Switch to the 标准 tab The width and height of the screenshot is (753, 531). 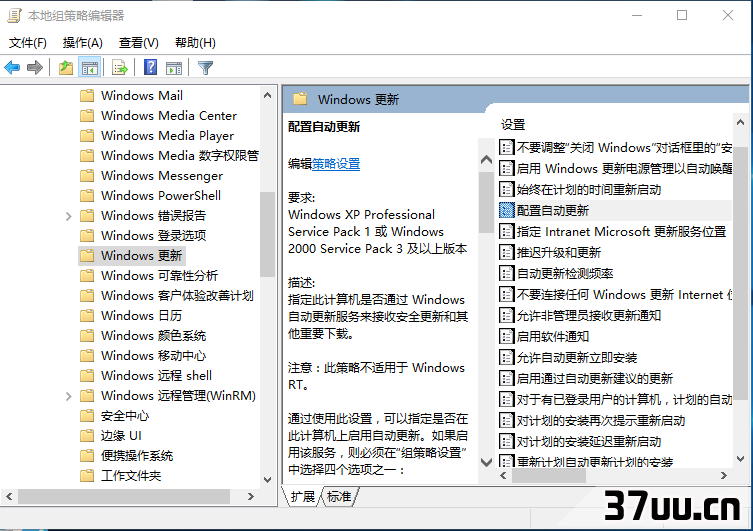pyautogui.click(x=339, y=496)
